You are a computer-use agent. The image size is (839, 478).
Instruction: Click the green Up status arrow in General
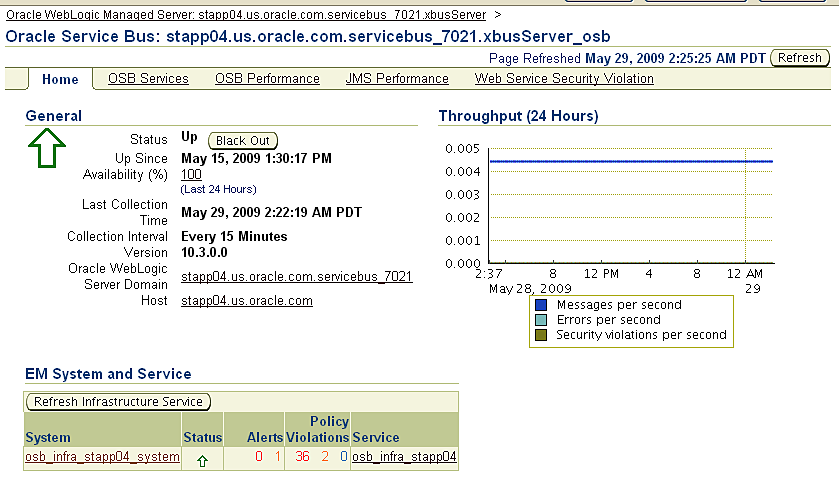[47, 148]
